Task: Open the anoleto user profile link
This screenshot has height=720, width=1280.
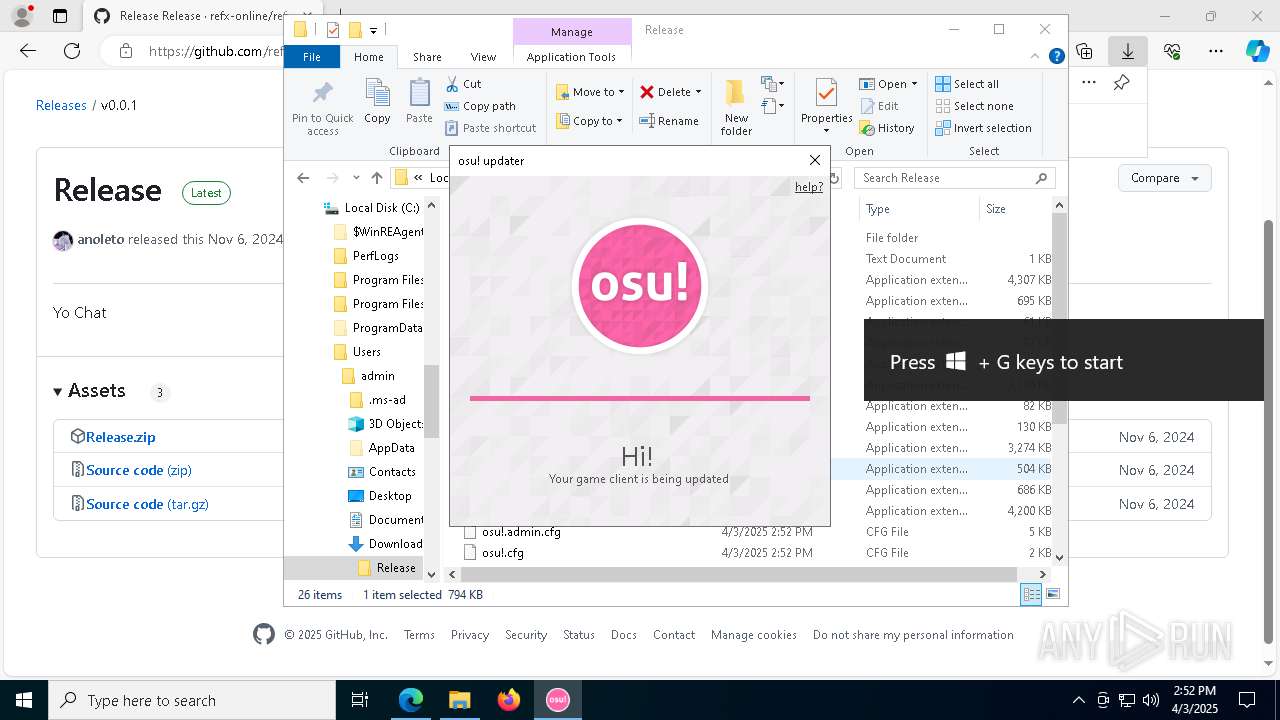Action: coord(101,239)
